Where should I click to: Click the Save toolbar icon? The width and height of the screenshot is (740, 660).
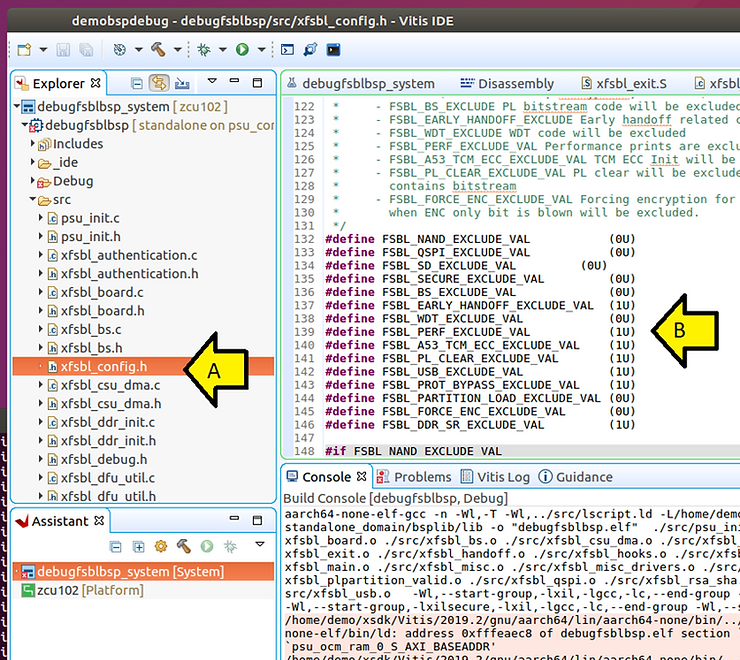tap(63, 50)
